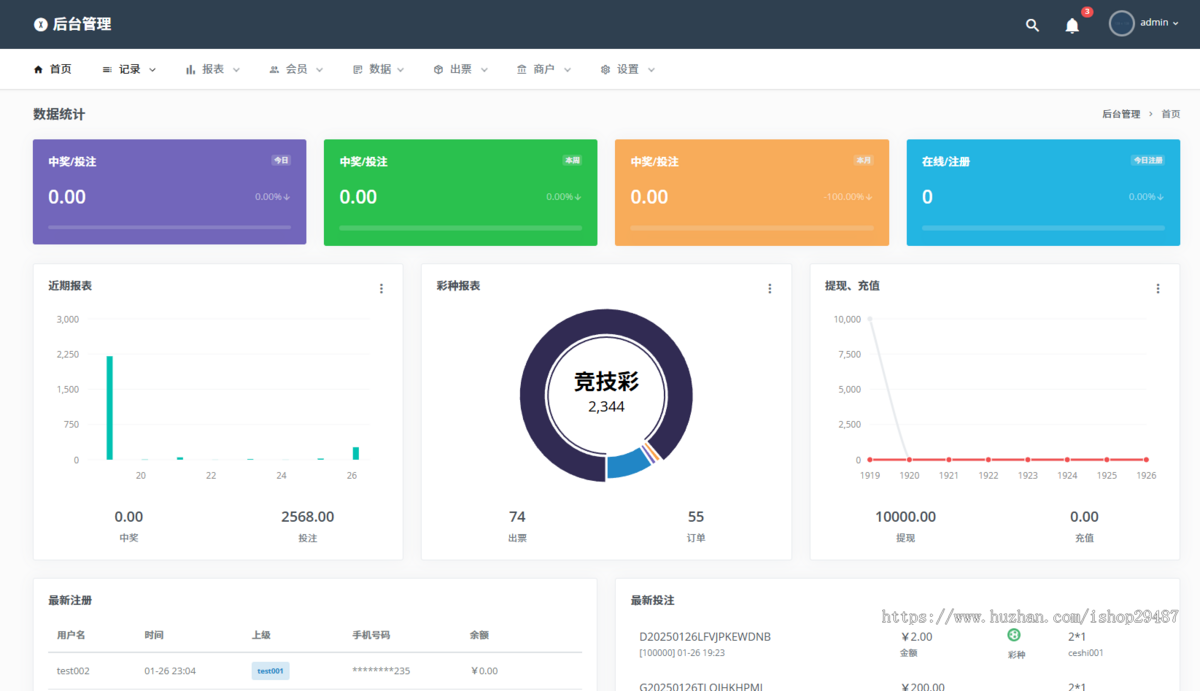1200x691 pixels.
Task: Click the bank icon beside 商户
Action: (521, 70)
